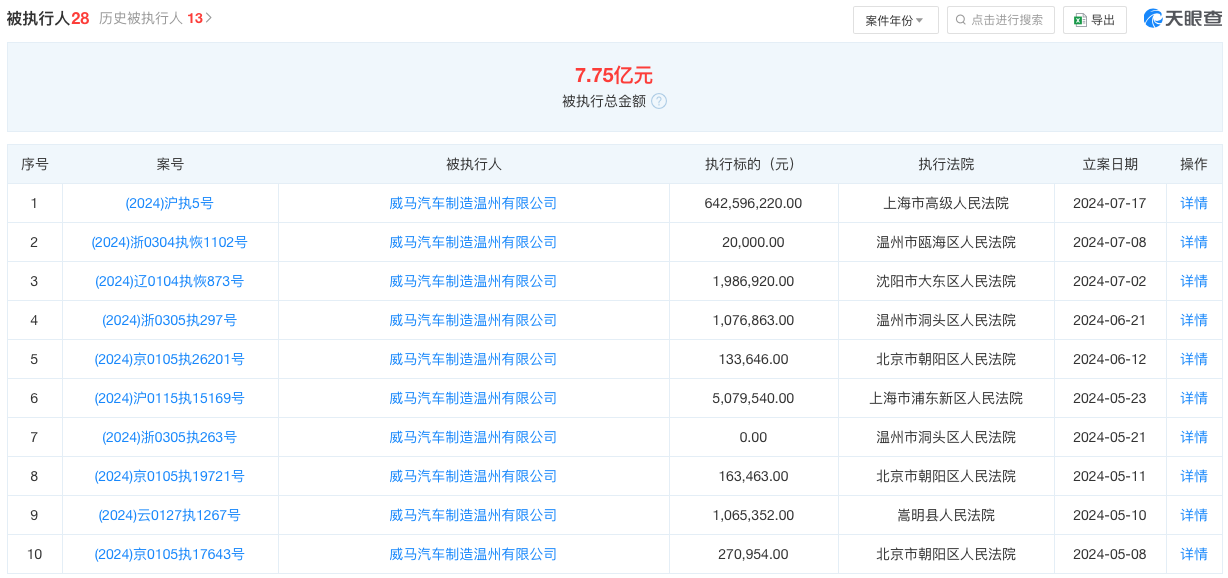The width and height of the screenshot is (1228, 578).
Task: Click 威马汽车制造温州有限公司 in row 10
Action: (473, 554)
